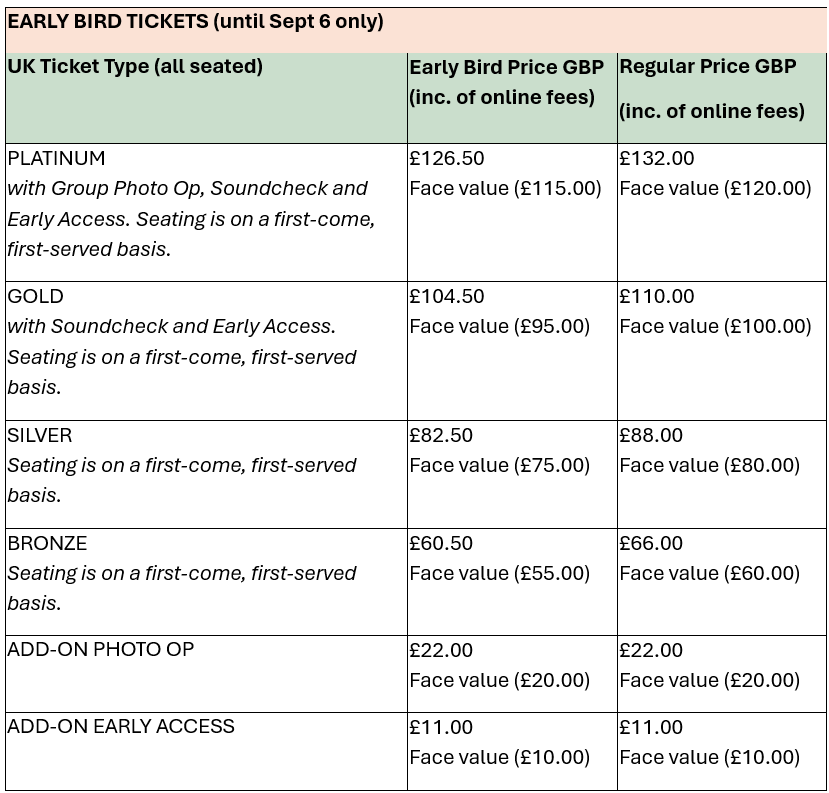Select the SILVER ticket name
The image size is (829, 793).
click(x=40, y=435)
